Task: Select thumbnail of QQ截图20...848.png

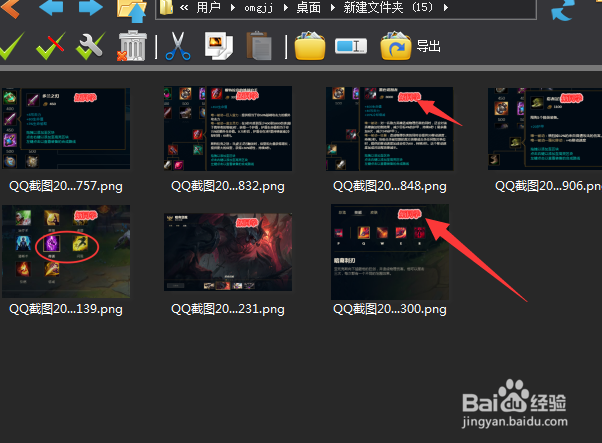Action: pos(390,128)
